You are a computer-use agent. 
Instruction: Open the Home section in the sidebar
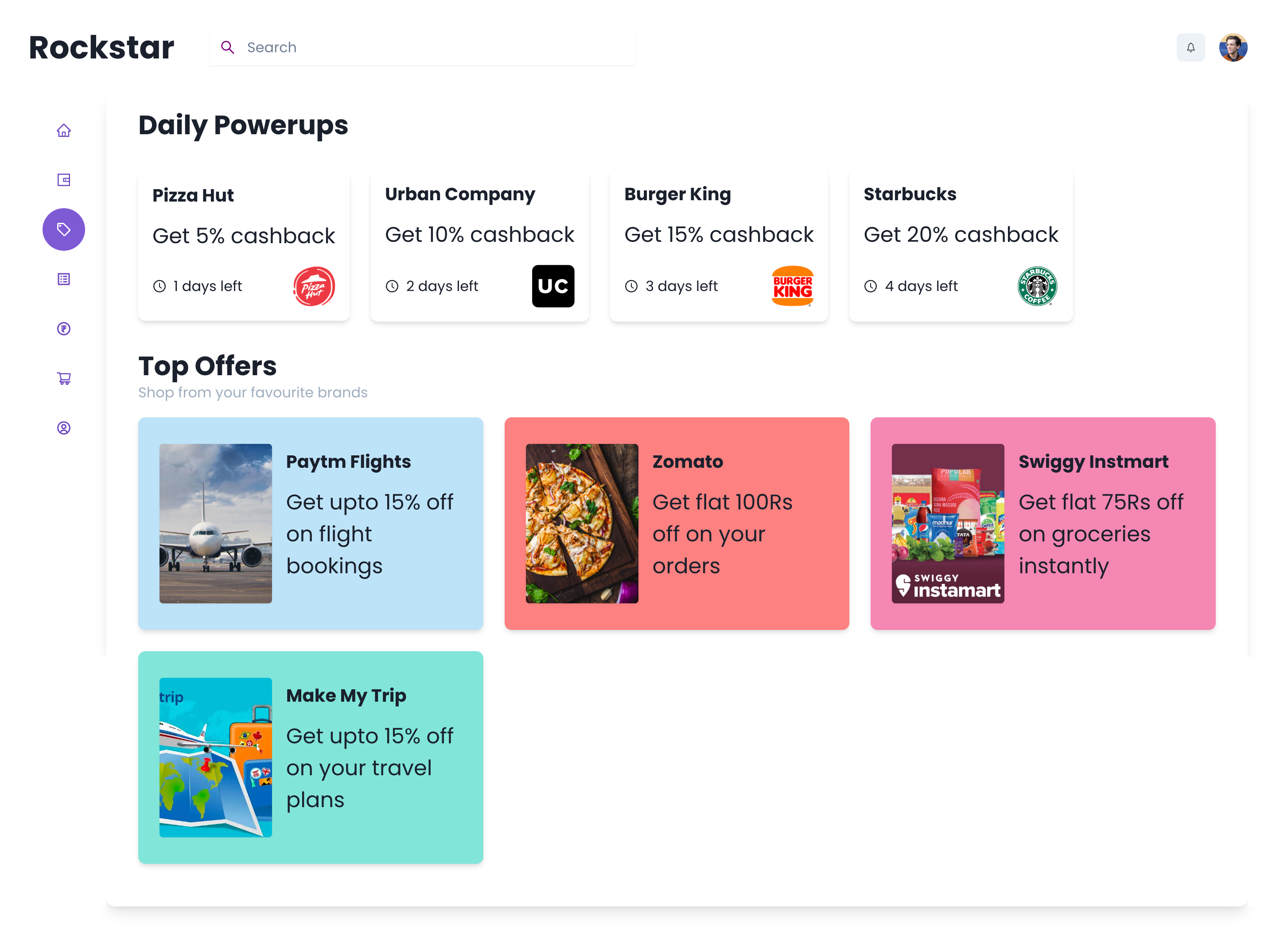coord(63,130)
